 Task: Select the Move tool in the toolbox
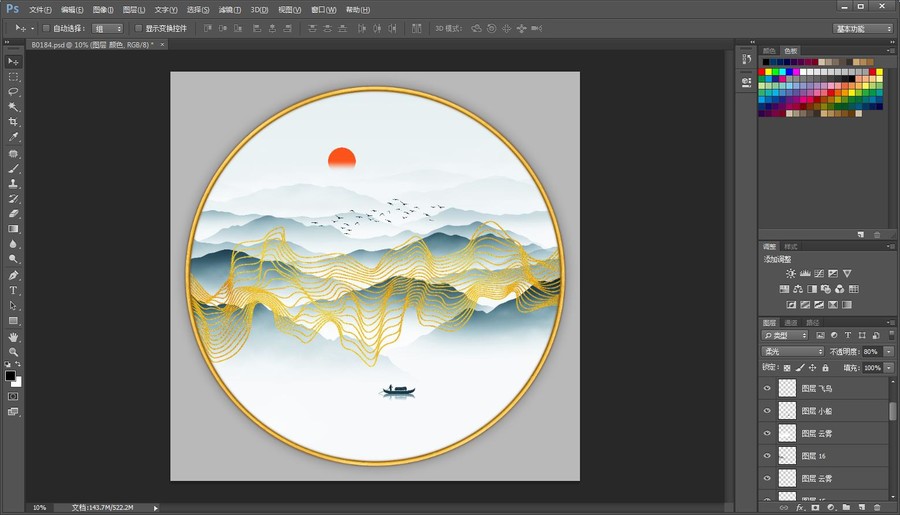click(x=13, y=61)
